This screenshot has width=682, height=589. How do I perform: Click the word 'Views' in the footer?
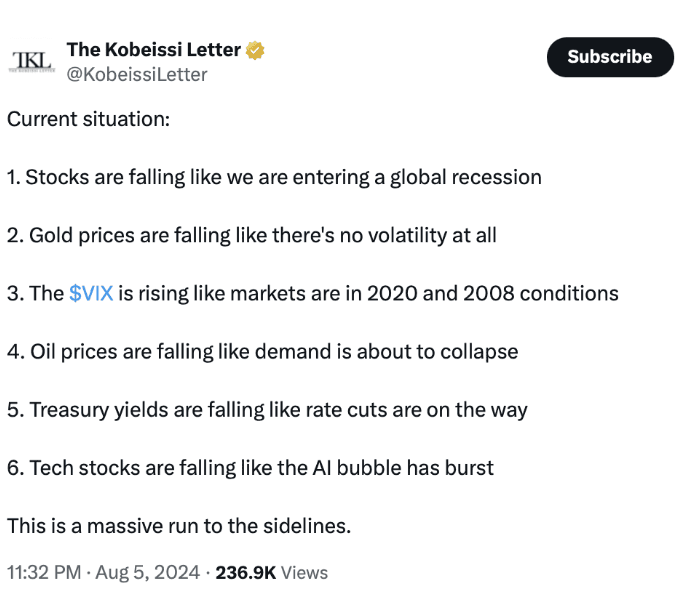coord(304,572)
